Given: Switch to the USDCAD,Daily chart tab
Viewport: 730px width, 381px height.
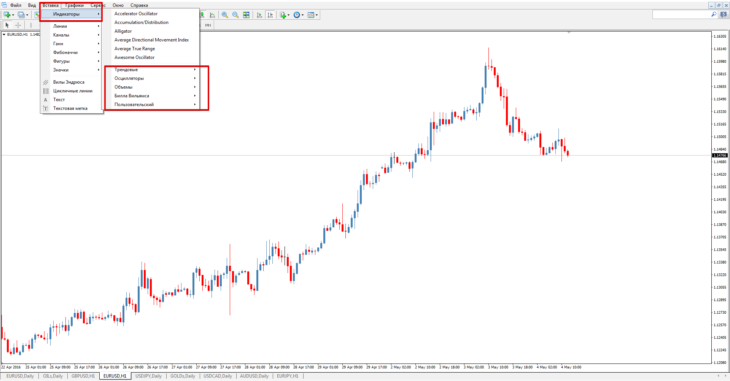Looking at the screenshot, I should click(217, 376).
